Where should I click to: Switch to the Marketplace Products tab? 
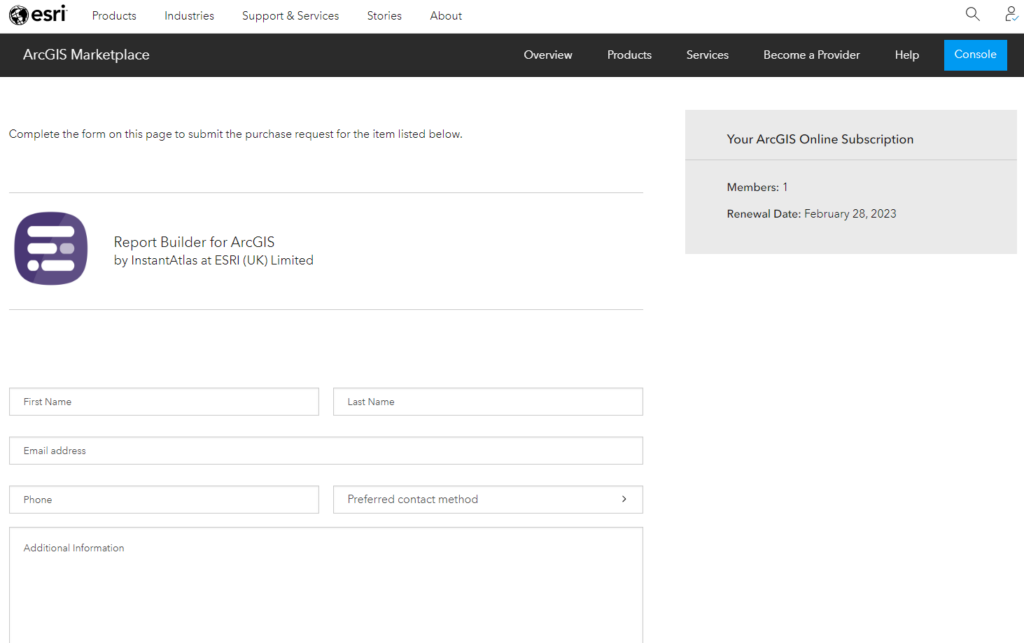tap(629, 55)
